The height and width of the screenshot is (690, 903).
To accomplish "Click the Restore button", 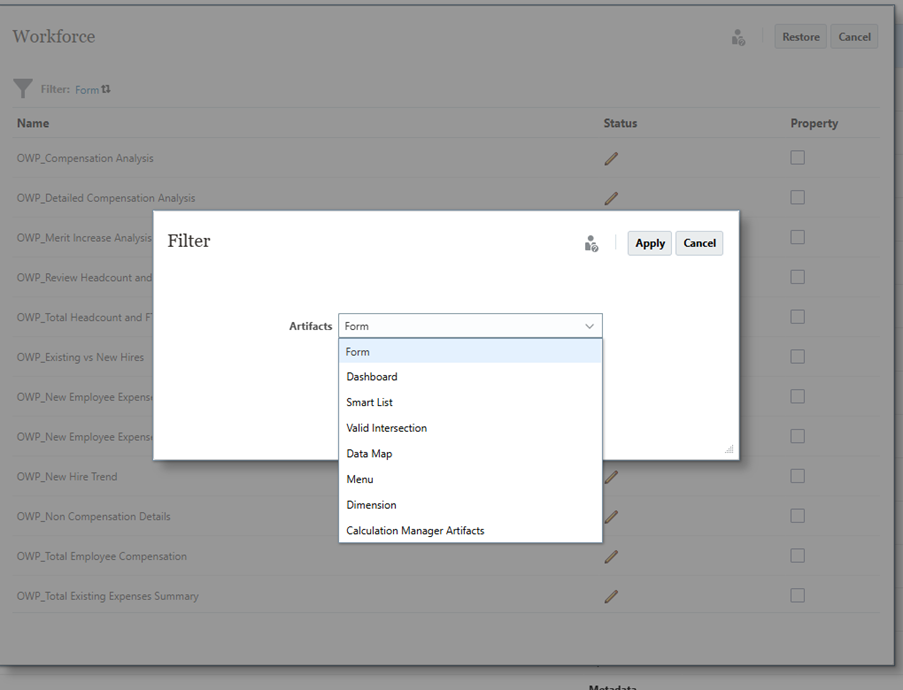I will tap(800, 37).
